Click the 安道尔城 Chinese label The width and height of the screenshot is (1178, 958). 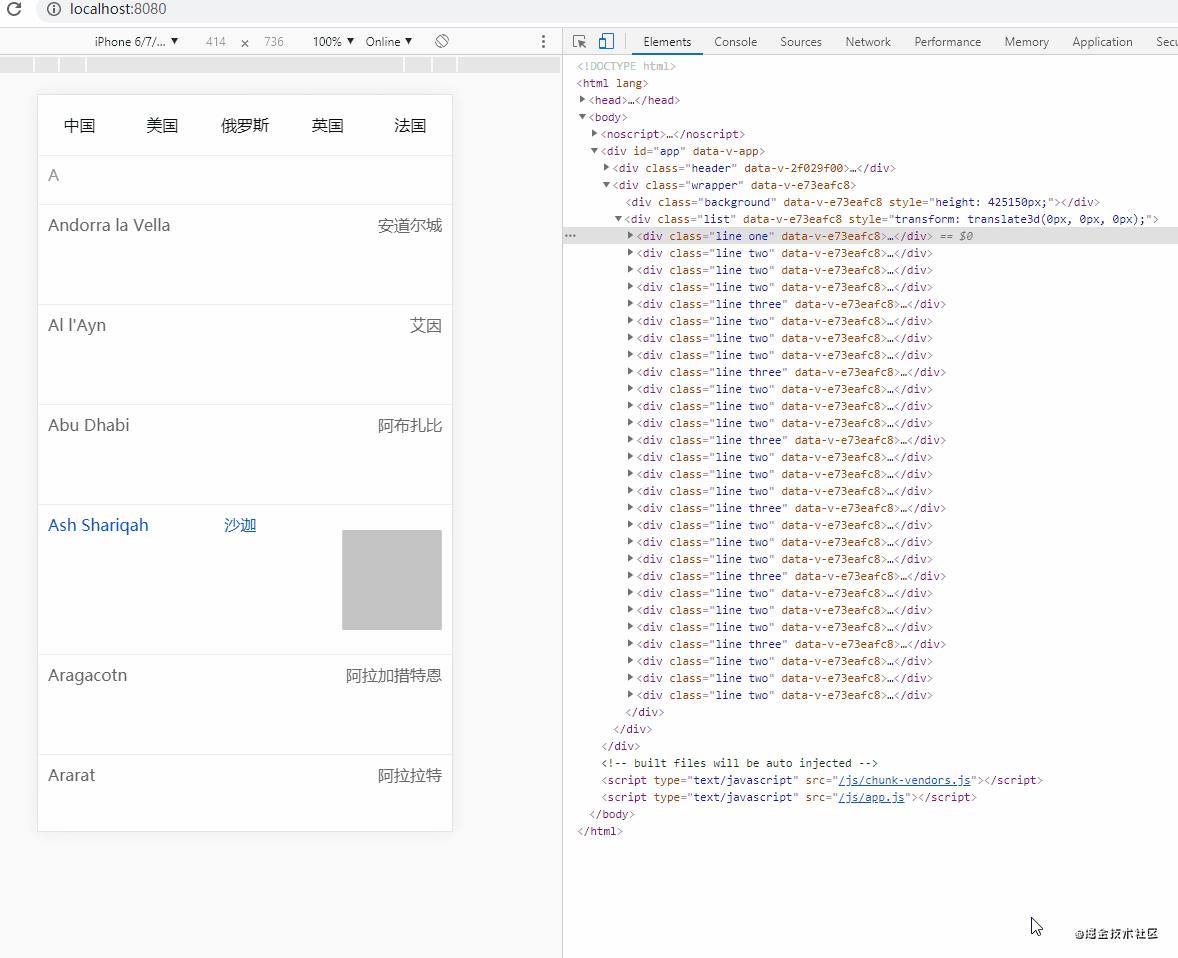pos(409,226)
